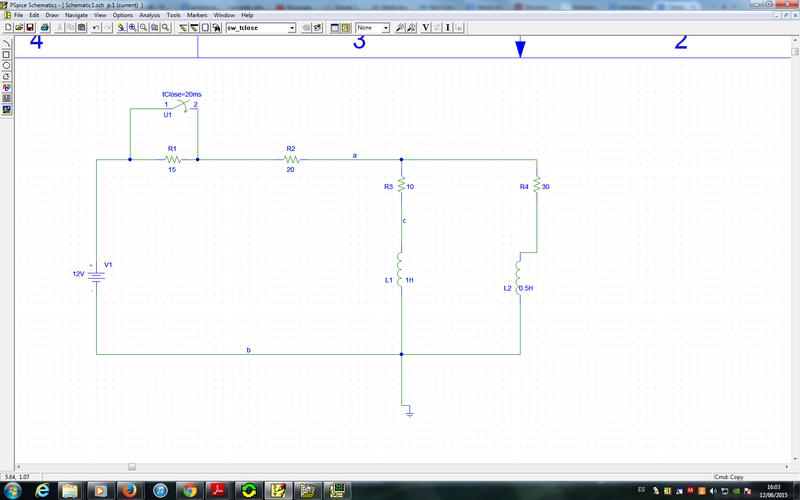Image resolution: width=800 pixels, height=500 pixels.
Task: Click the Windows Start button
Action: pyautogui.click(x=14, y=490)
